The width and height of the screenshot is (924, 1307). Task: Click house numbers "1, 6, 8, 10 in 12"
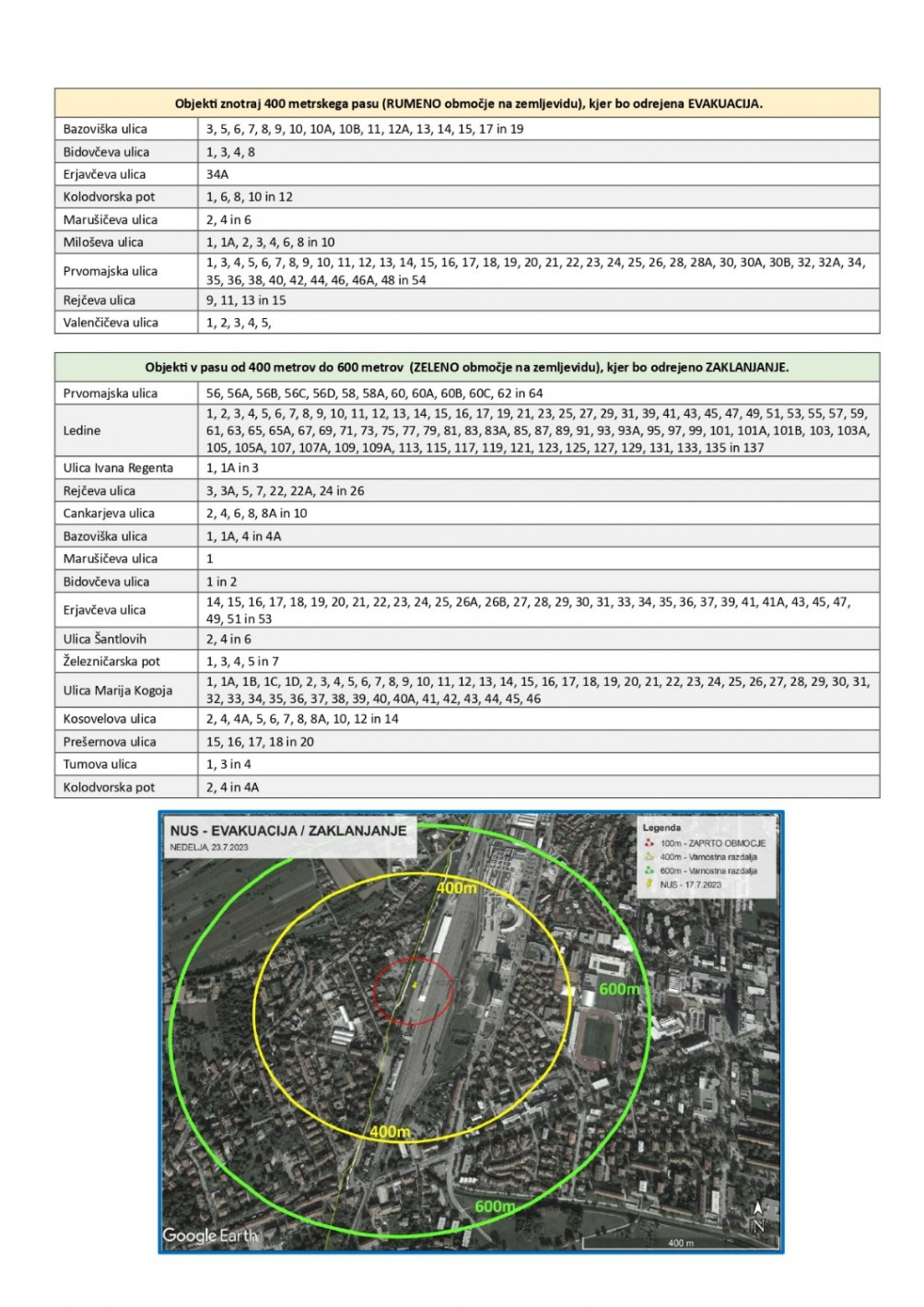(250, 197)
